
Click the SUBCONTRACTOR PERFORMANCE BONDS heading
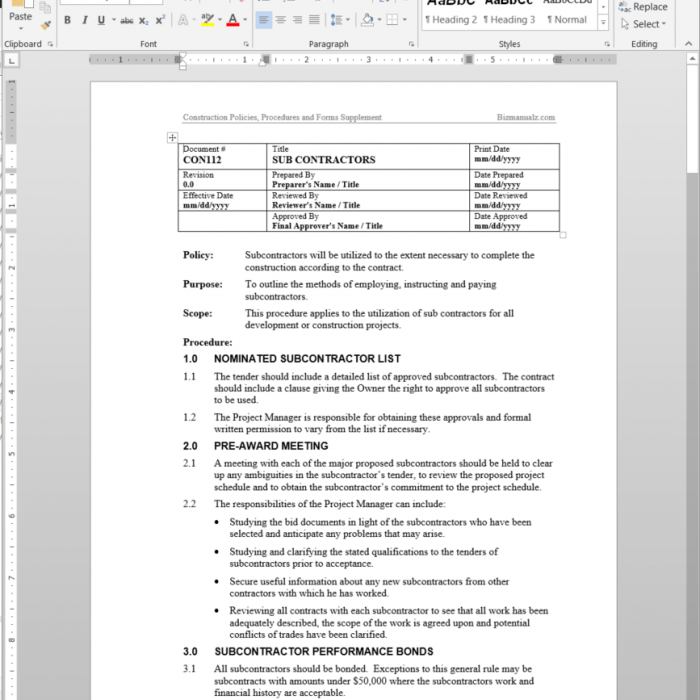[x=324, y=652]
